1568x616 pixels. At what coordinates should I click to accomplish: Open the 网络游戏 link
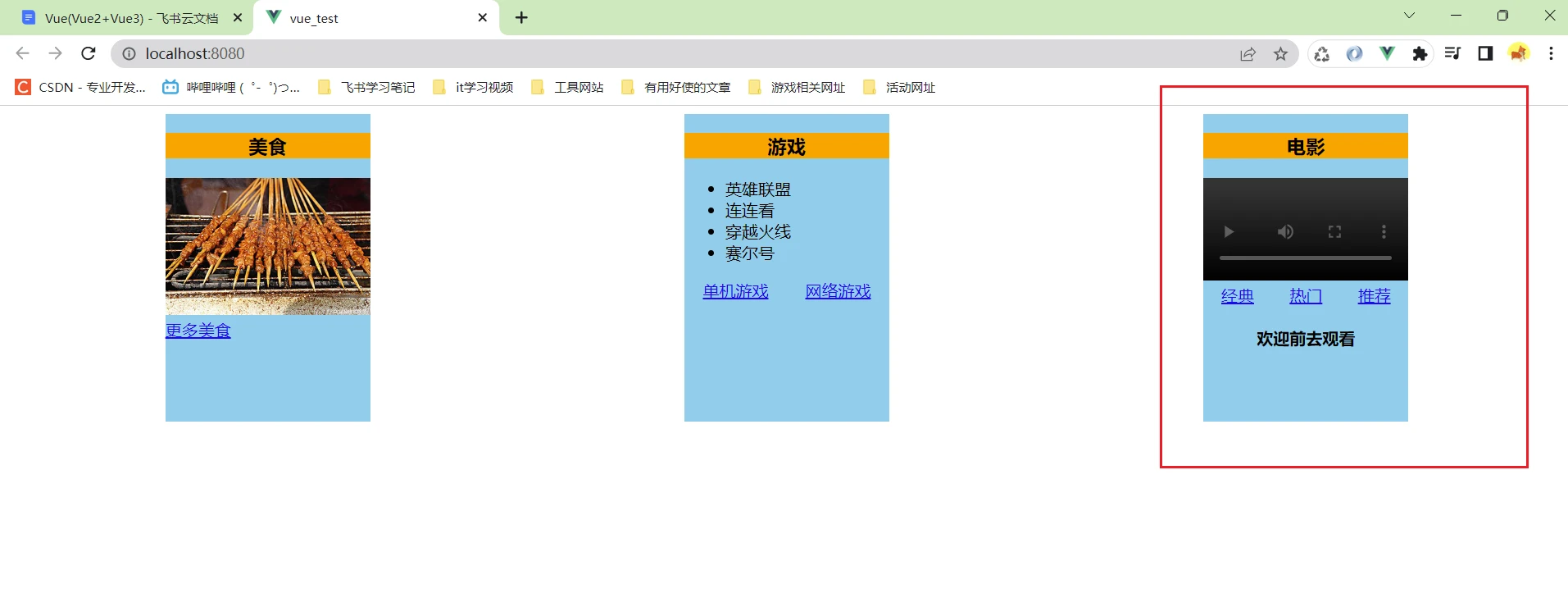838,291
